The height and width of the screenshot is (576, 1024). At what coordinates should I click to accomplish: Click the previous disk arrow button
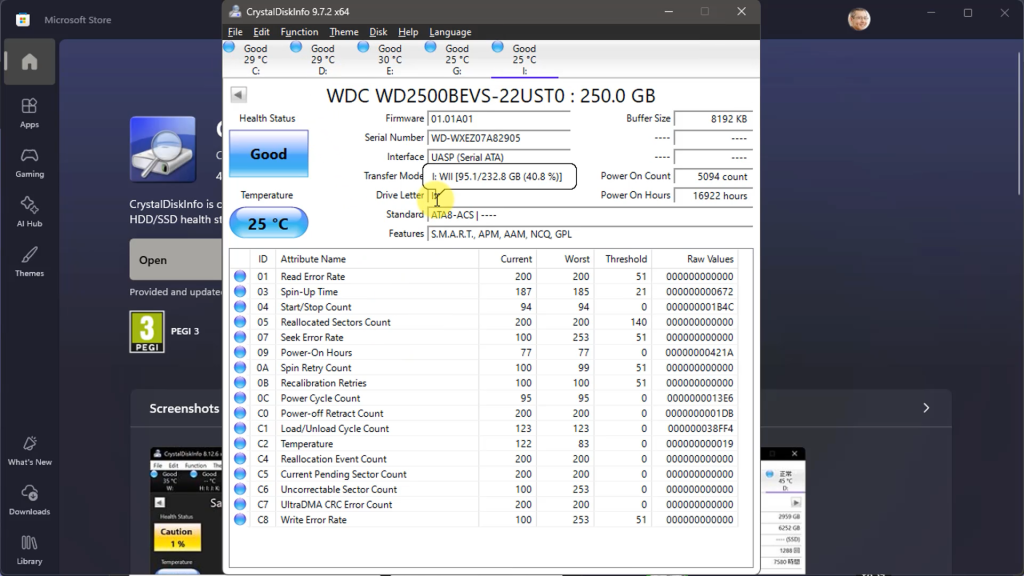click(238, 95)
